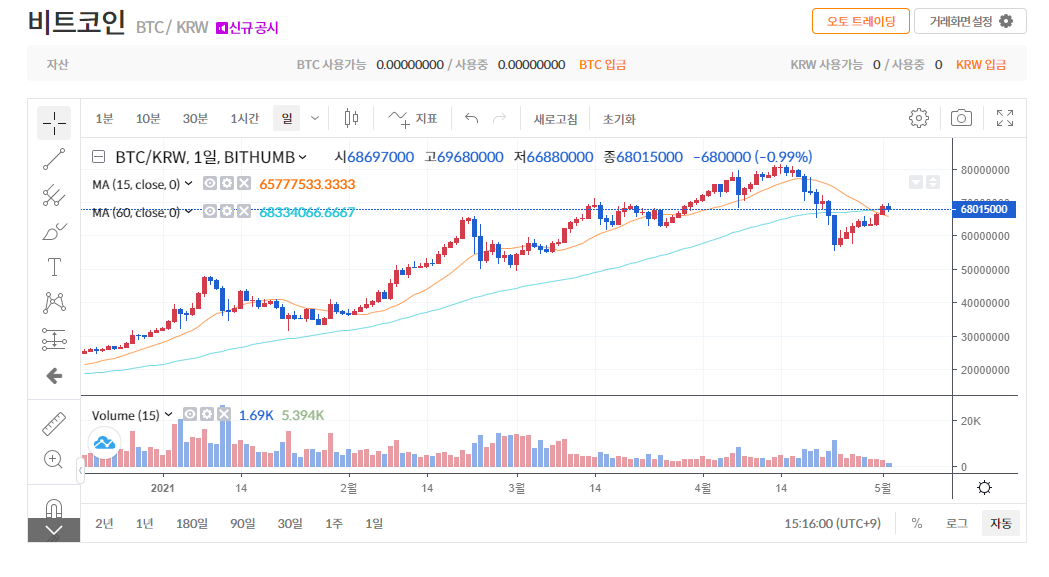Click the 오토 트레이딩 button
The height and width of the screenshot is (577, 1049).
click(860, 21)
